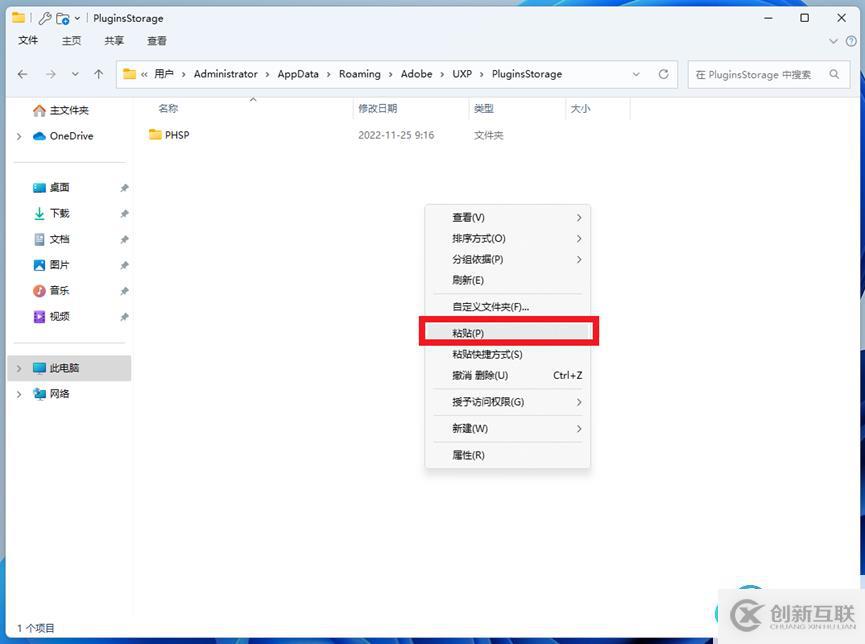The height and width of the screenshot is (644, 865).
Task: Open the 授予访问权限(G) submenu
Action: 508,402
